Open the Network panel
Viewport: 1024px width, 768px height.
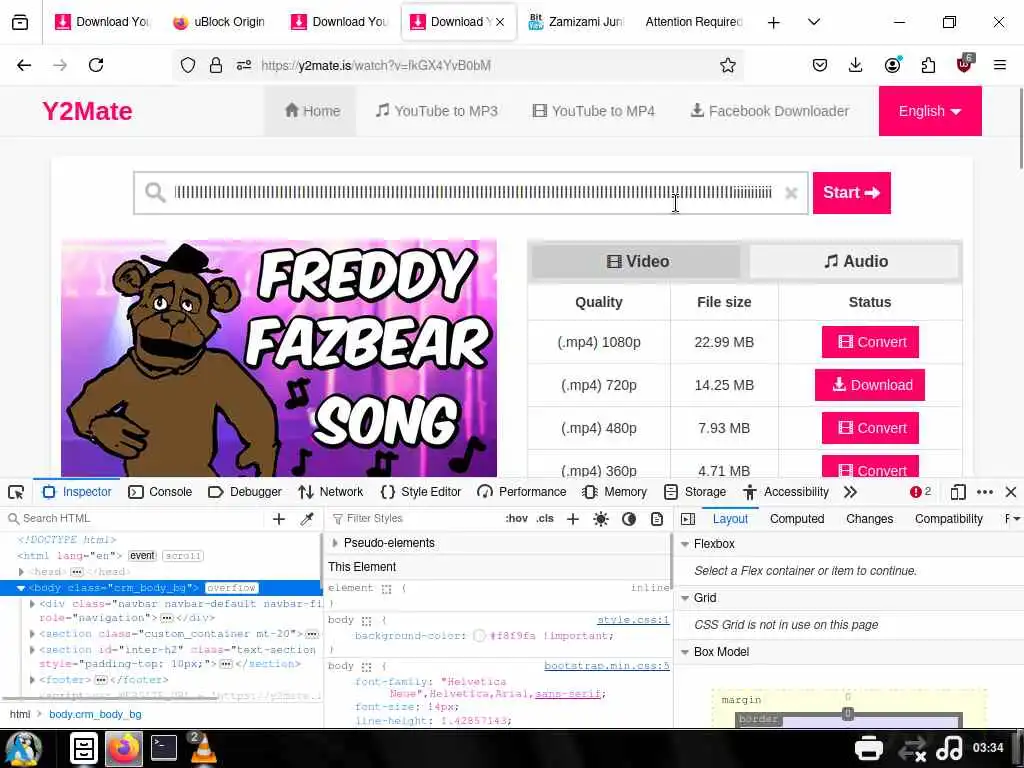pyautogui.click(x=330, y=492)
